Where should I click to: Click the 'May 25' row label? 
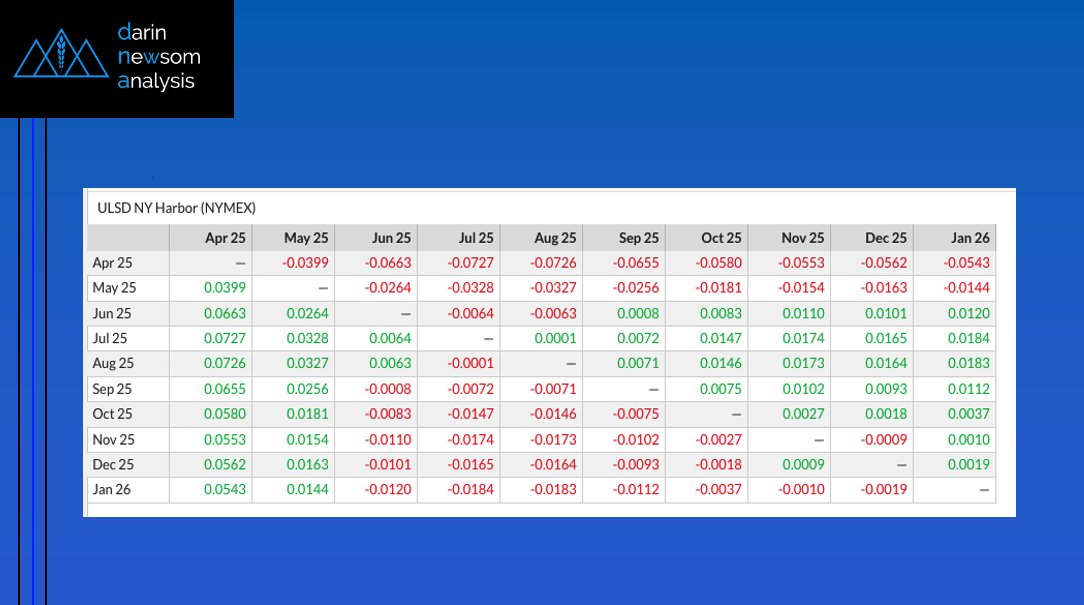click(113, 288)
